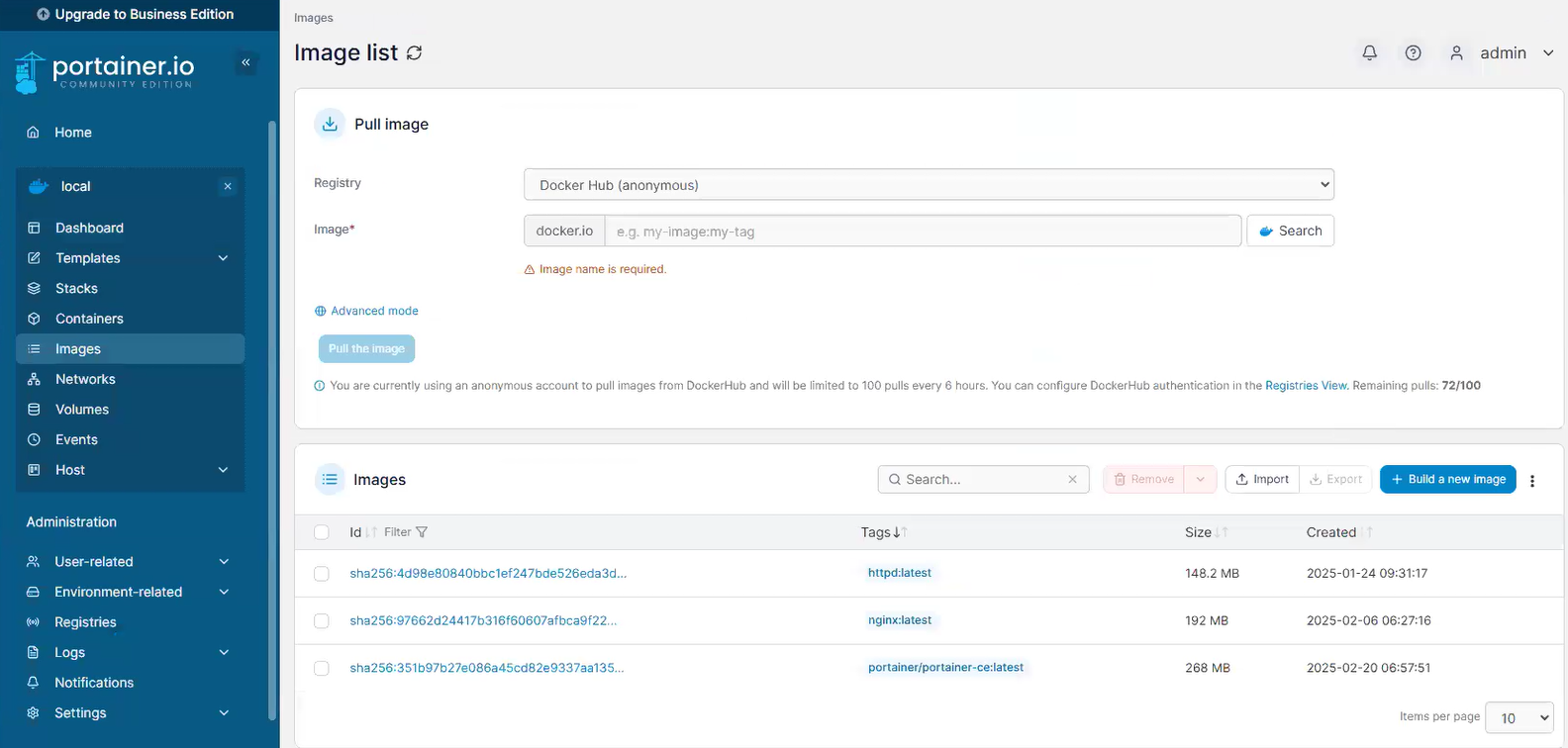
Task: Click the Export button
Action: 1335,480
